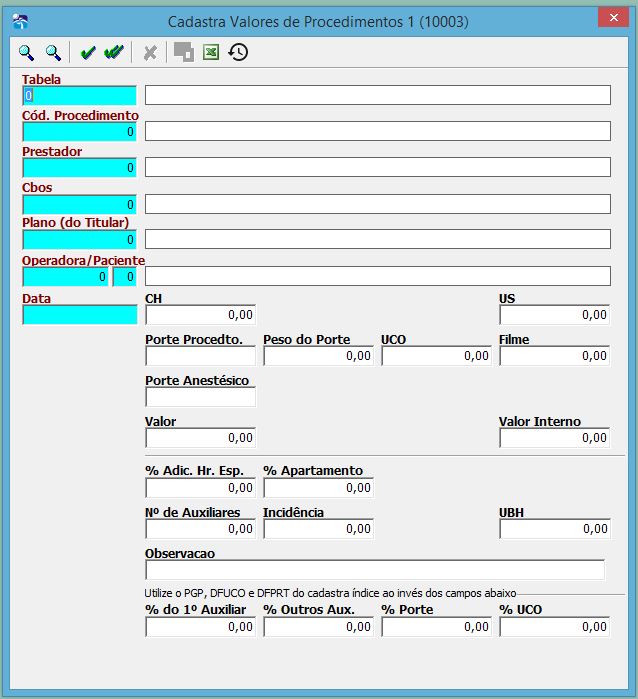The width and height of the screenshot is (638, 699).
Task: Focus the % Porte field
Action: [436, 627]
